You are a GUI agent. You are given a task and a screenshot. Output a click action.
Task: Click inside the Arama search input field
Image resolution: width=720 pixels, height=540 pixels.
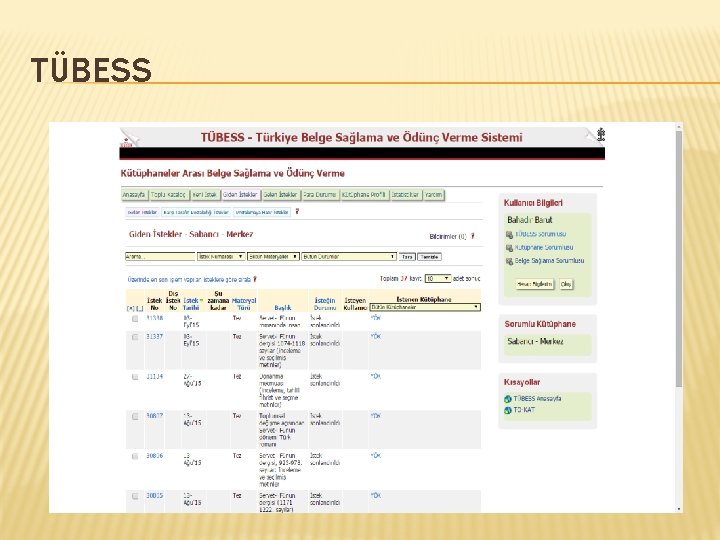[160, 257]
